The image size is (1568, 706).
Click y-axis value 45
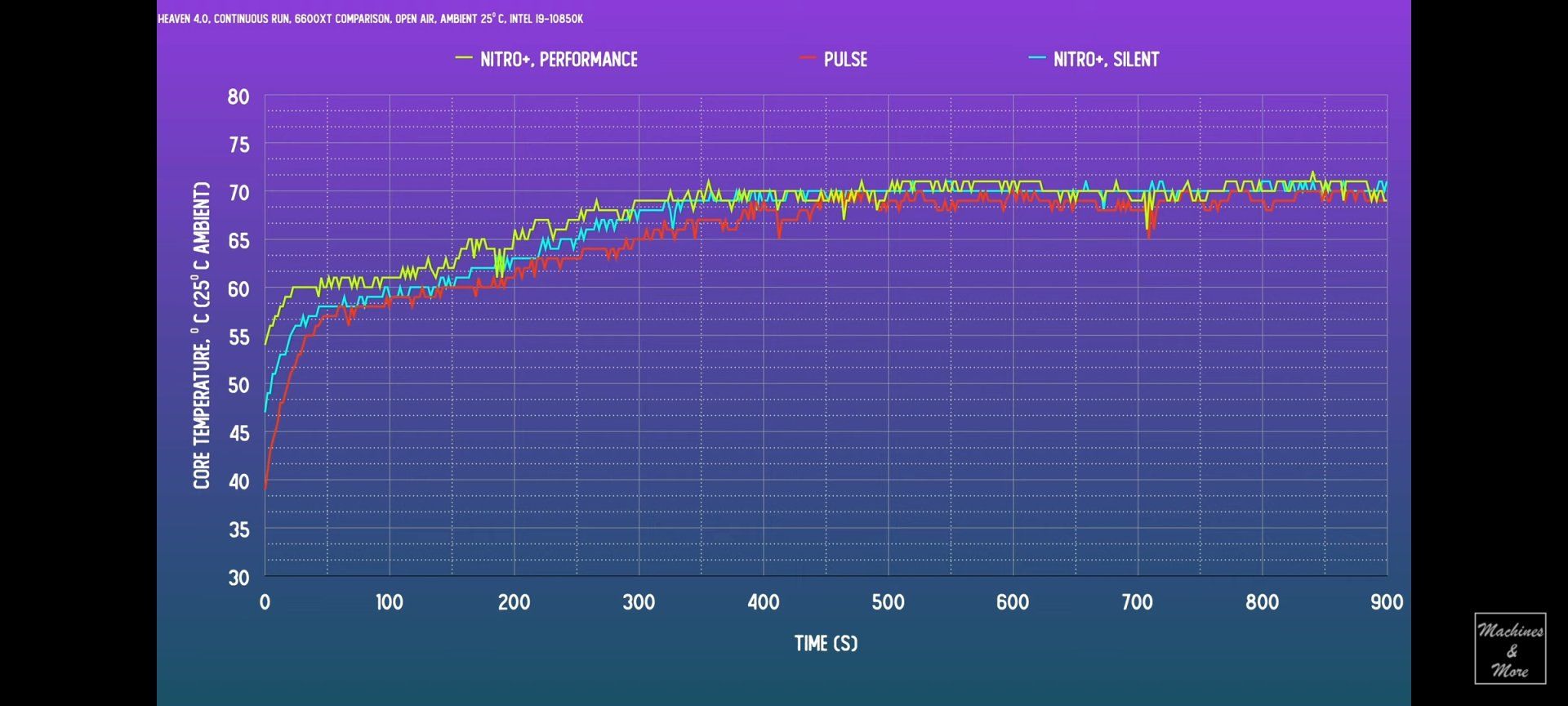pos(238,433)
